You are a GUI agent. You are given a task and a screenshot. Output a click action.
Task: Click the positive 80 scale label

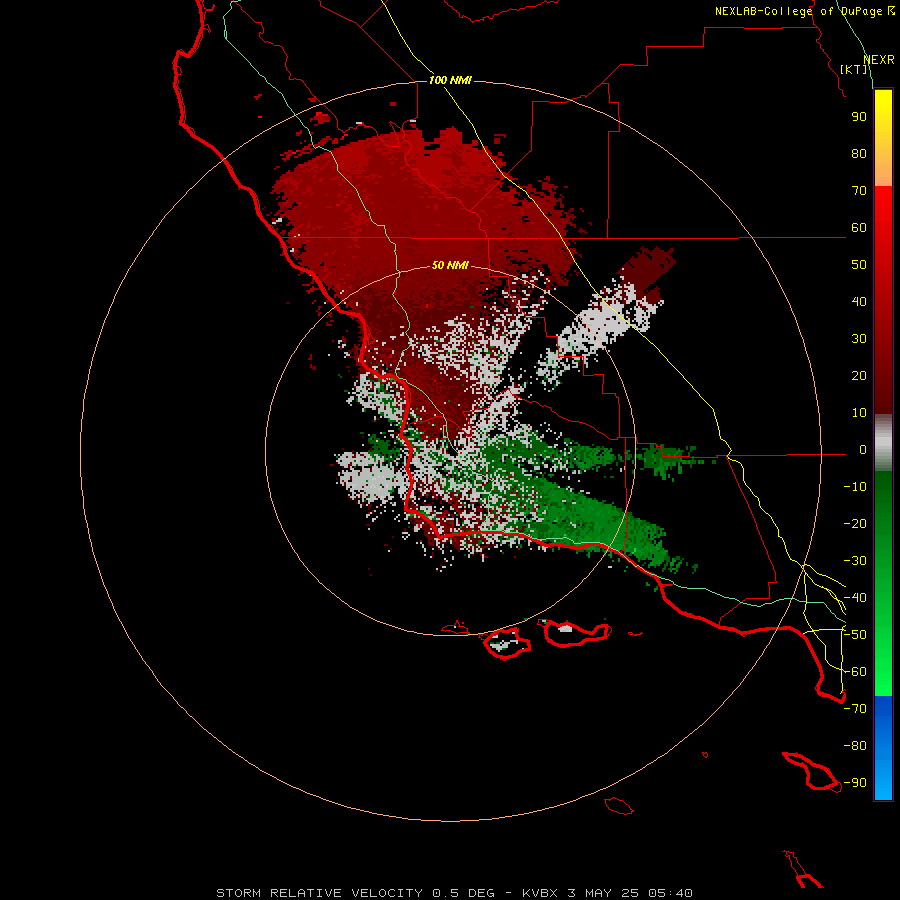pyautogui.click(x=859, y=154)
